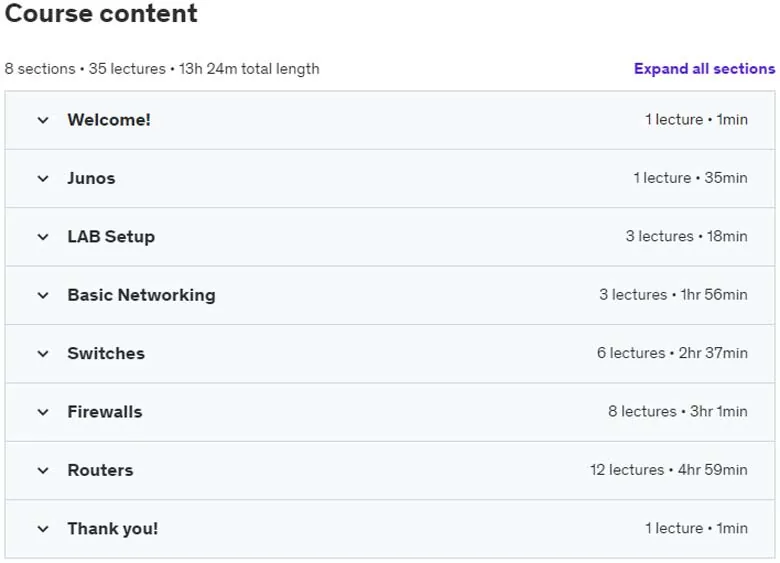Select the Basic Networking section title
This screenshot has width=780, height=563.
pos(141,295)
